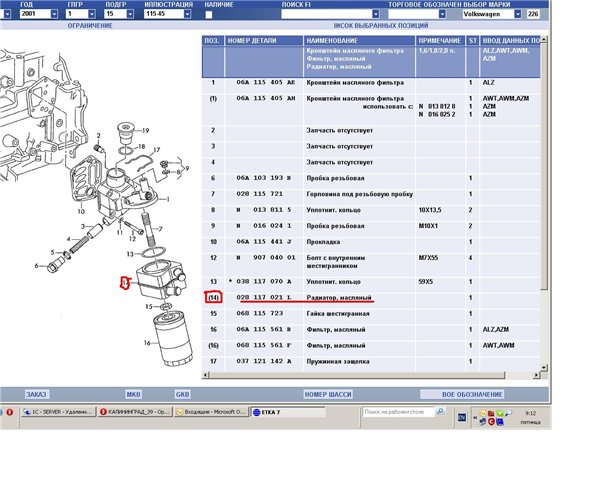
Task: Select part number N 013 811 5
Action: click(264, 210)
